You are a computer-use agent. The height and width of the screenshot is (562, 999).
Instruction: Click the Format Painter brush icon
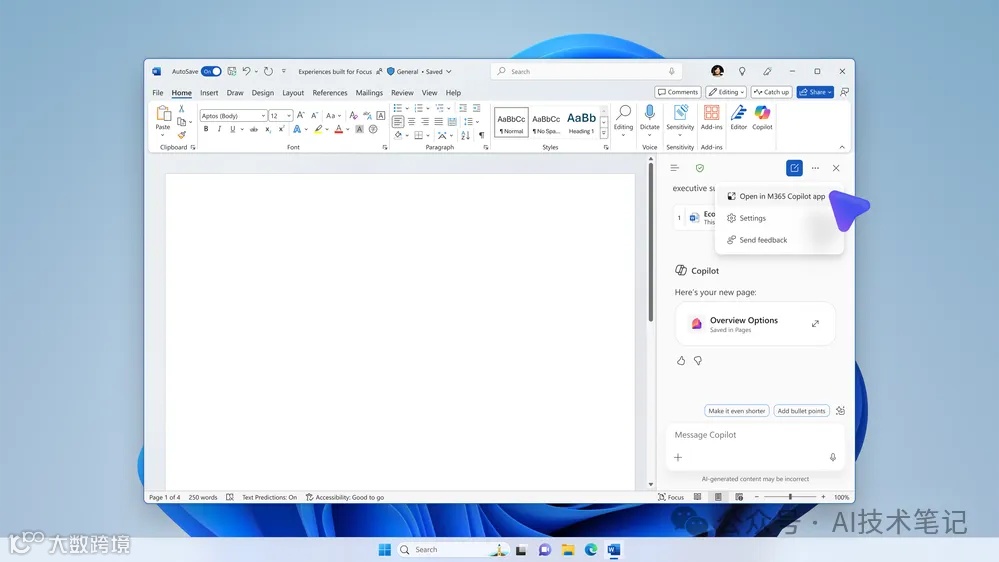pyautogui.click(x=182, y=134)
